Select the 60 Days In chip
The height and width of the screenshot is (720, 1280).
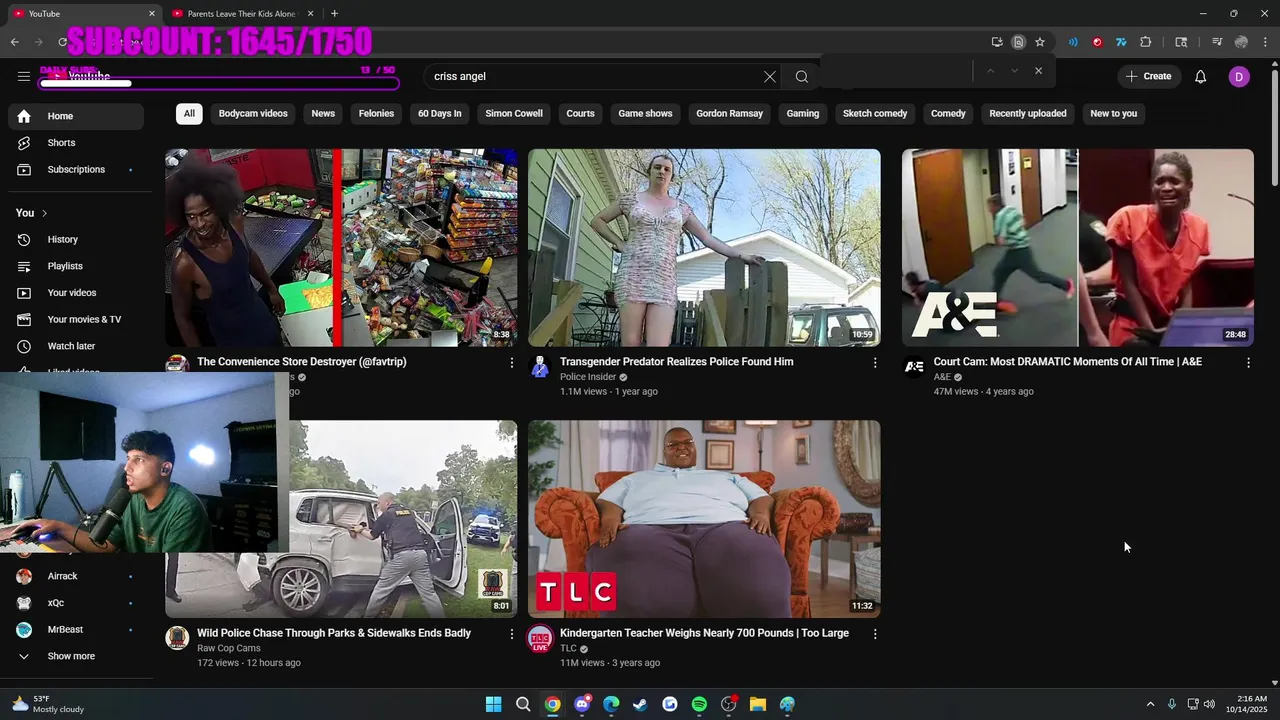(x=440, y=113)
